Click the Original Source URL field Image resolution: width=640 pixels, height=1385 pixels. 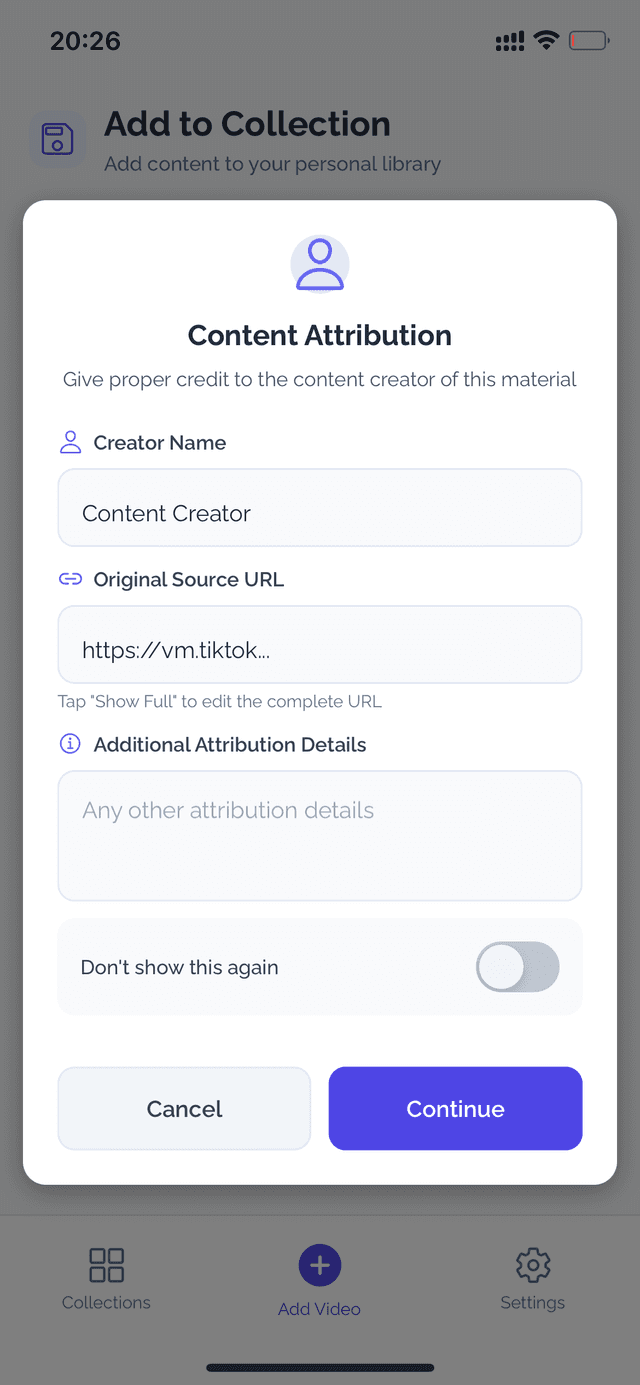click(x=319, y=644)
